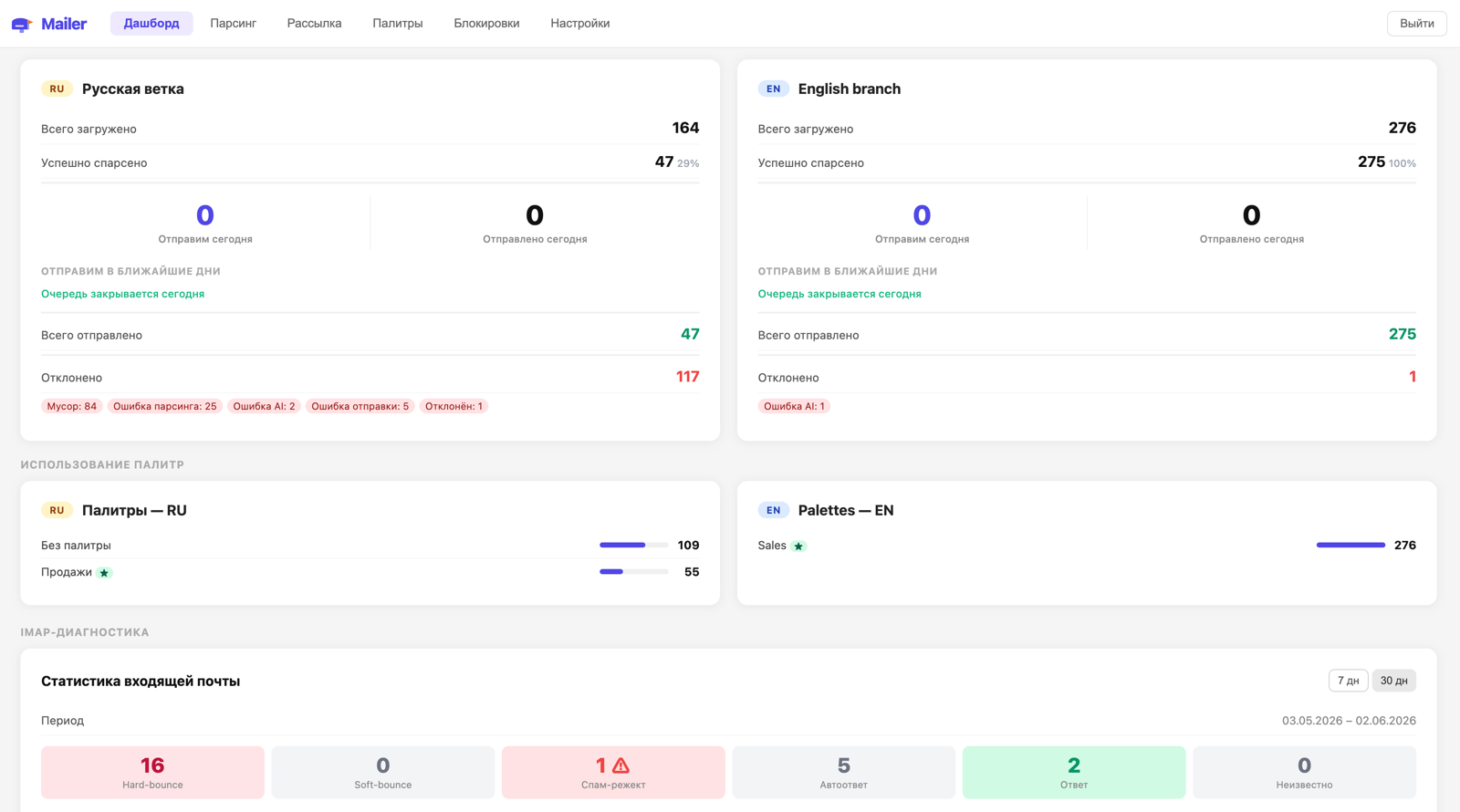The image size is (1460, 812).
Task: Click the warning triangle on Спам-реджект
Action: click(621, 765)
